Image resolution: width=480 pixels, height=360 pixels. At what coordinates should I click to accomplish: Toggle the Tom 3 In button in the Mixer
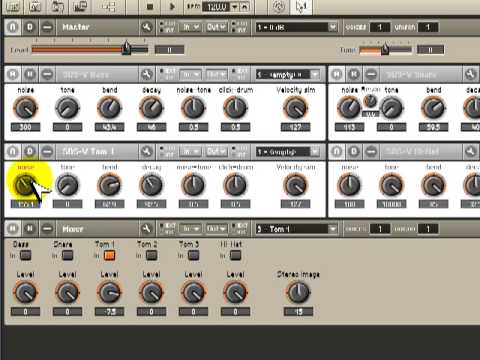tap(193, 255)
